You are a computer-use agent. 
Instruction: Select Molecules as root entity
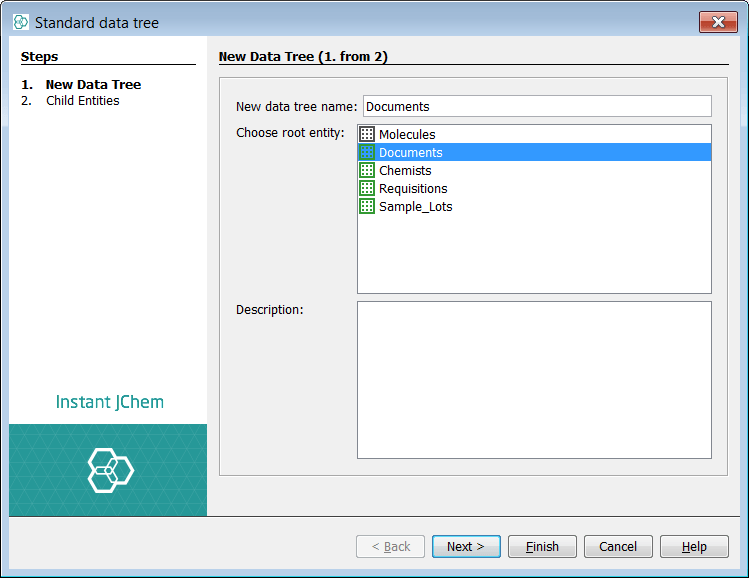coord(407,134)
